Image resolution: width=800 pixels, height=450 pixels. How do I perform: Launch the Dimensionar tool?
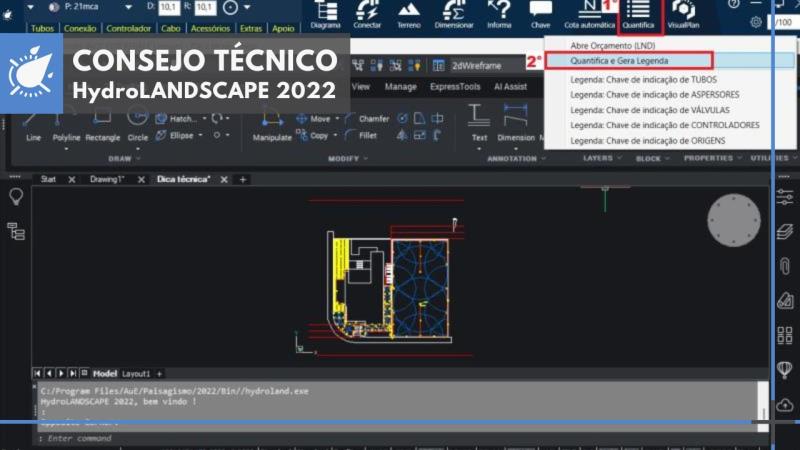coord(454,15)
